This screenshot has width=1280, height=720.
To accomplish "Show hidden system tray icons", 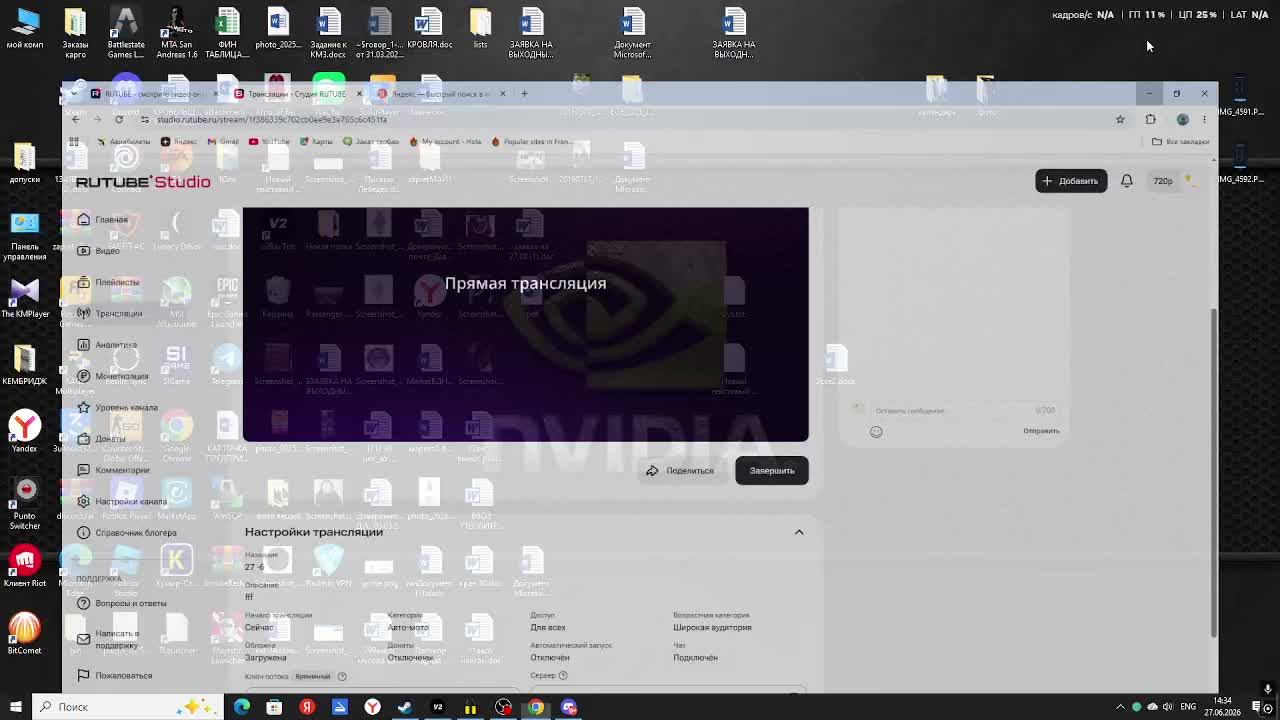I will click(1120, 707).
